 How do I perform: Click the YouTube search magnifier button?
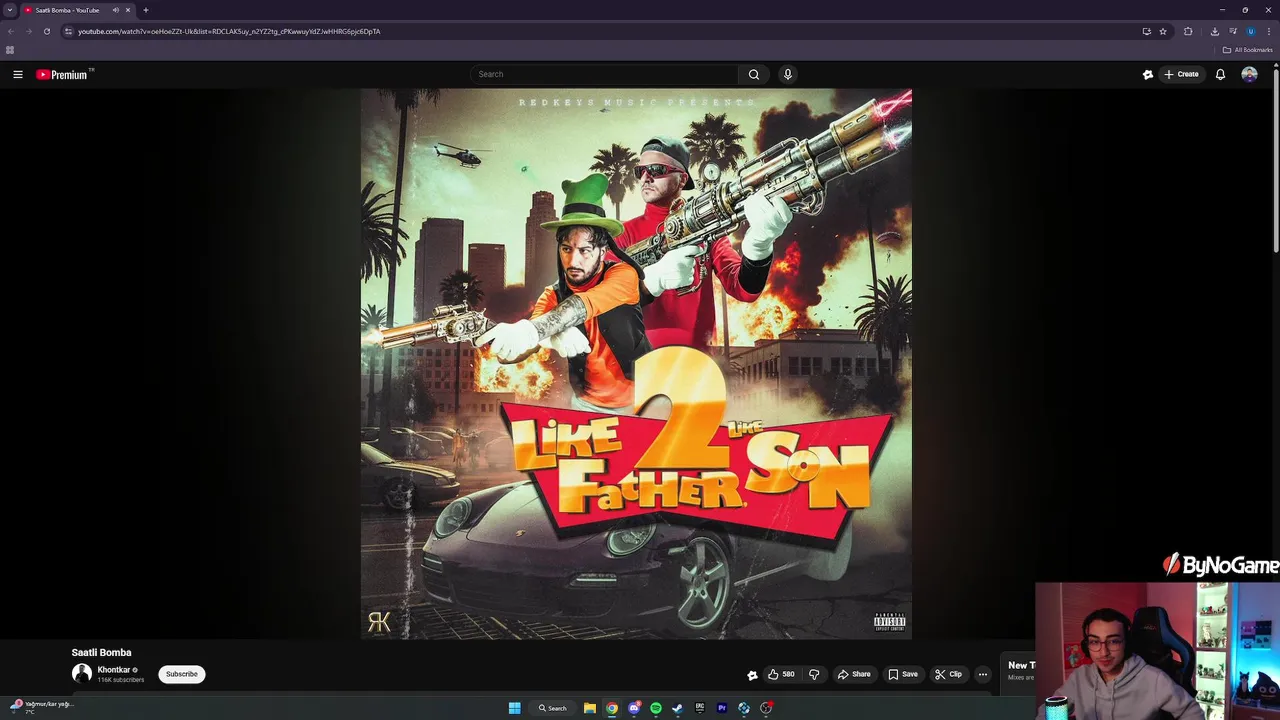point(754,74)
